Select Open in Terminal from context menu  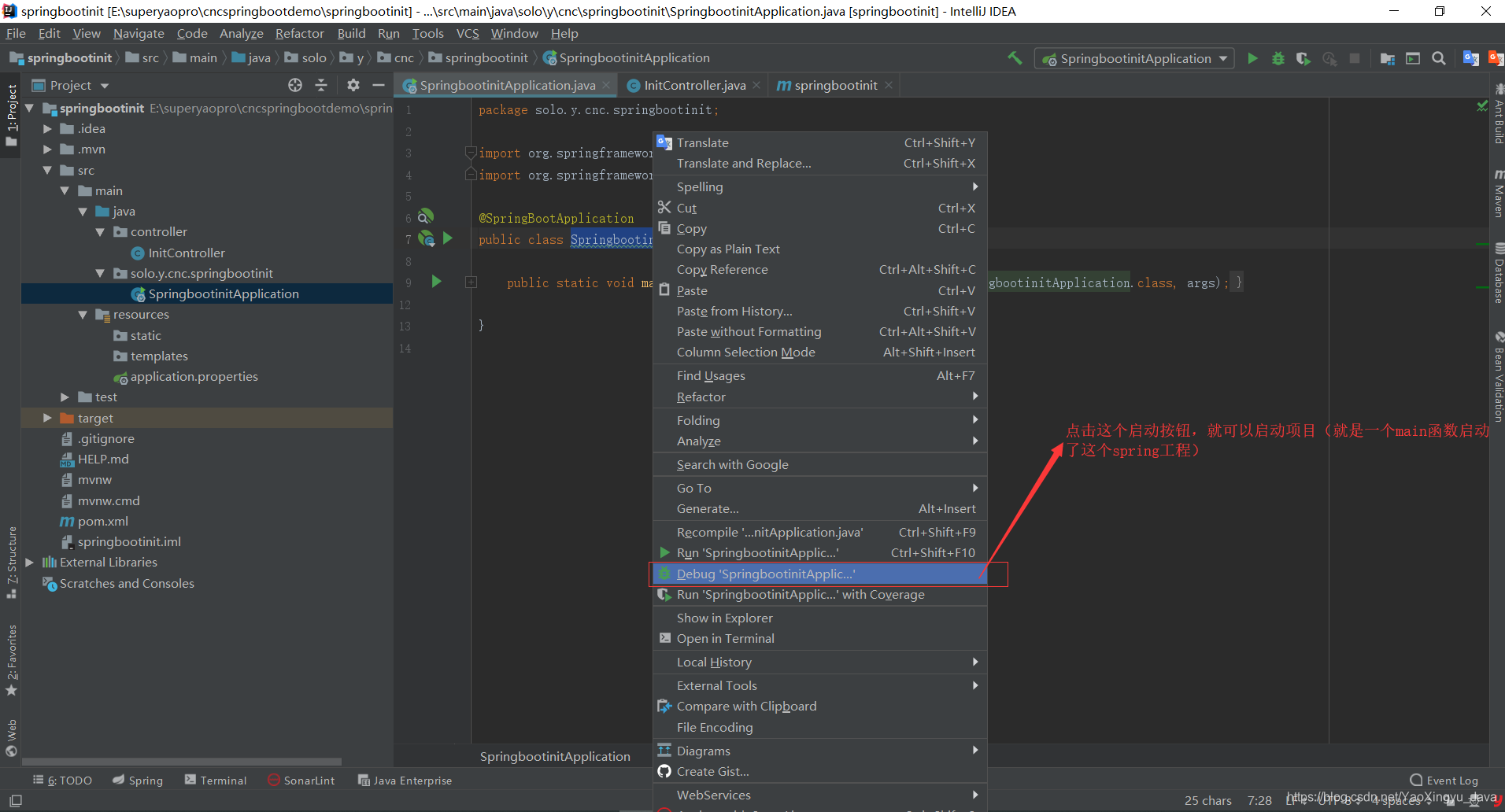point(820,639)
